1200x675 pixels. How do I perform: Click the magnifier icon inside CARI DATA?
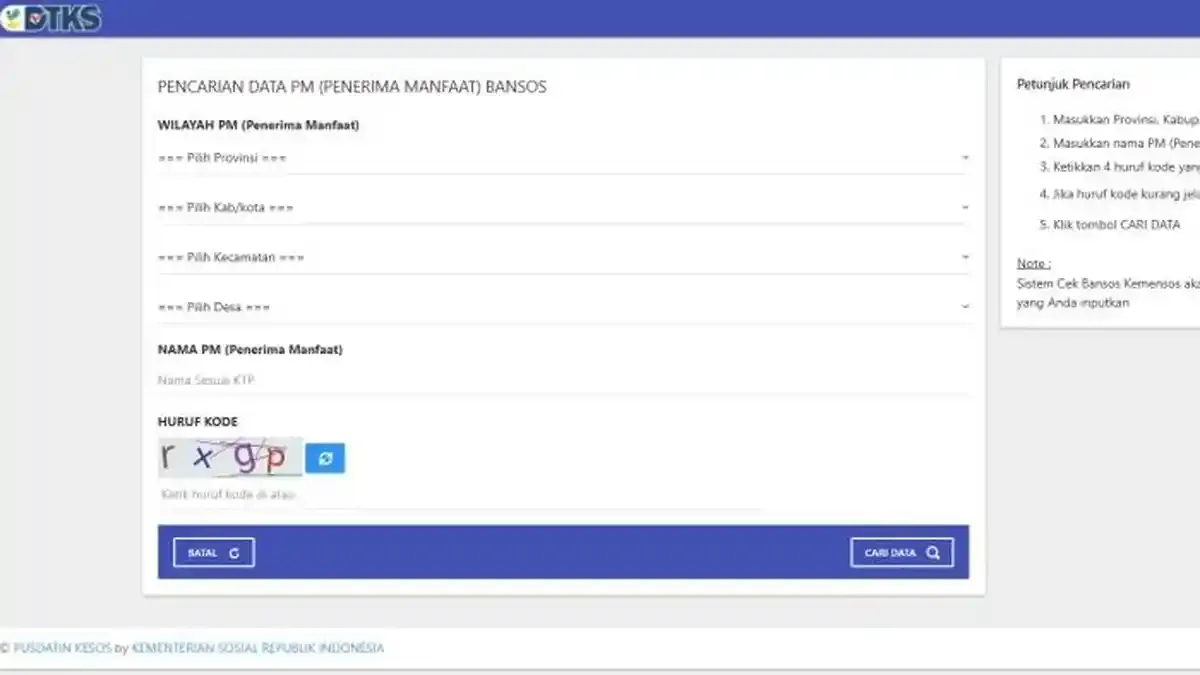point(932,551)
